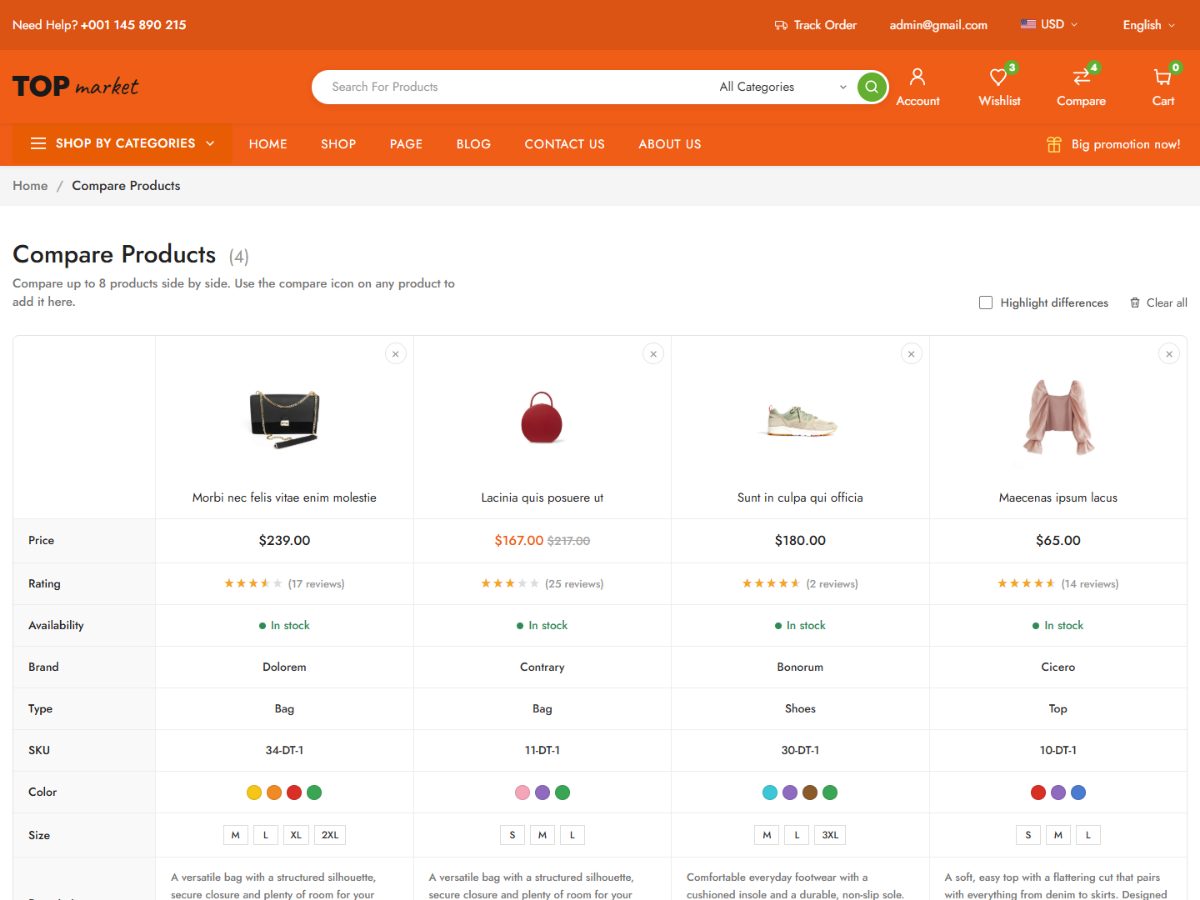This screenshot has height=900, width=1200.
Task: Click the phone number +001 145 890 215
Action: click(x=133, y=25)
